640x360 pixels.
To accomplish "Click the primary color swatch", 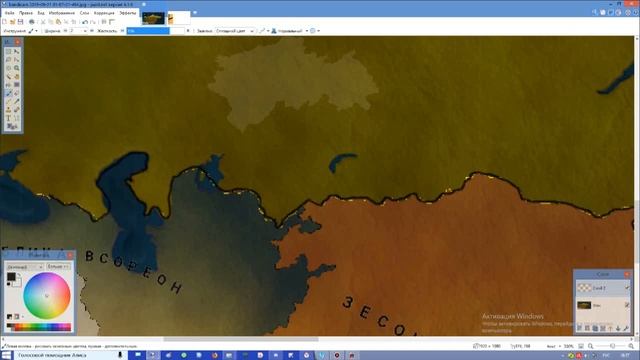I will coord(11,277).
